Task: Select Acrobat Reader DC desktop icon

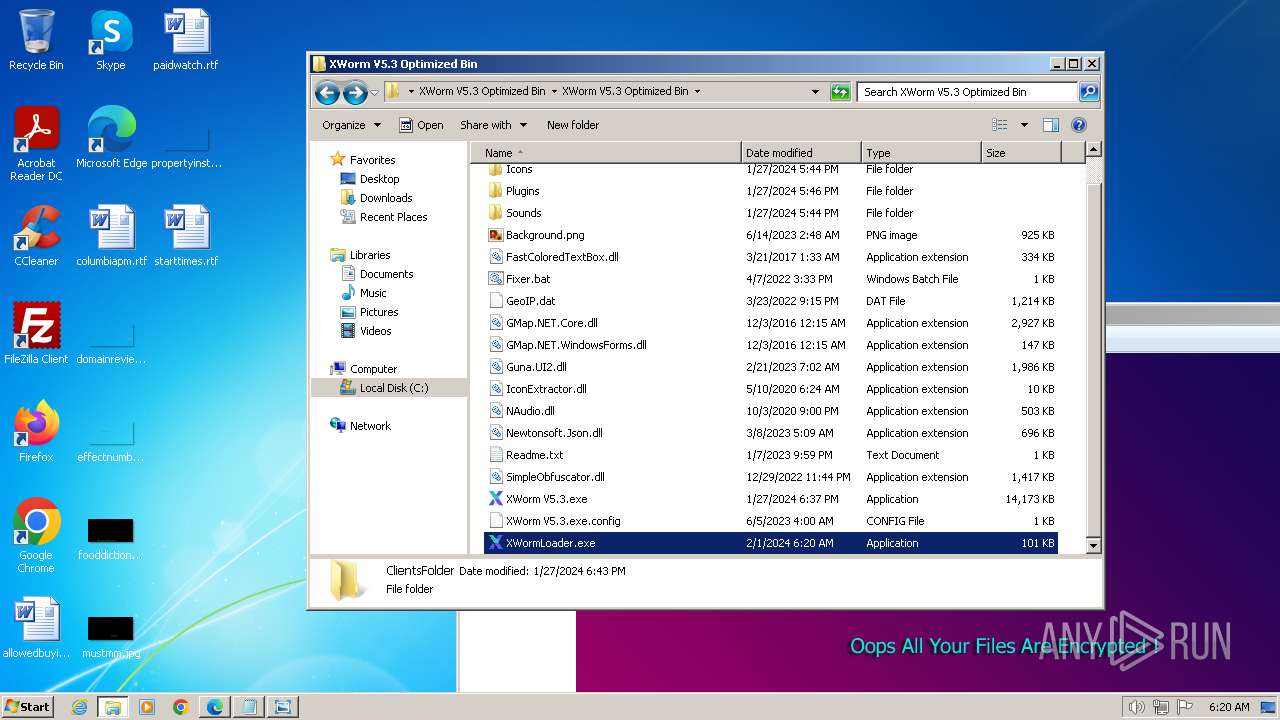Action: (x=36, y=144)
